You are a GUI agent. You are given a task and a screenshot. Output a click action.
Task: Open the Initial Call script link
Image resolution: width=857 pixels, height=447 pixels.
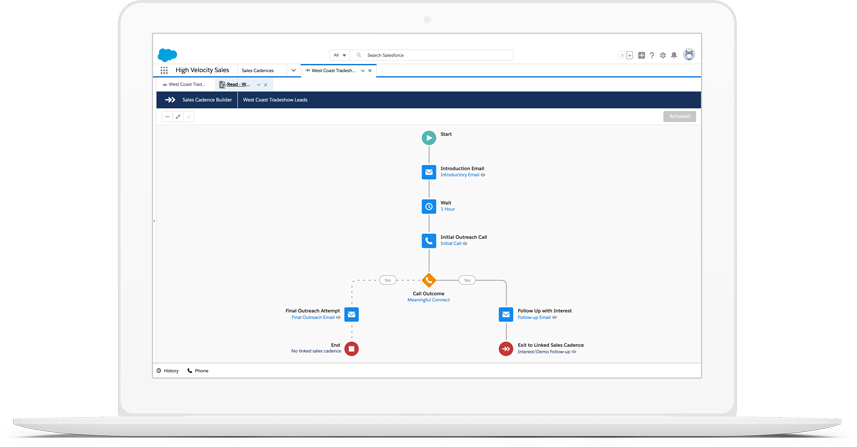451,244
